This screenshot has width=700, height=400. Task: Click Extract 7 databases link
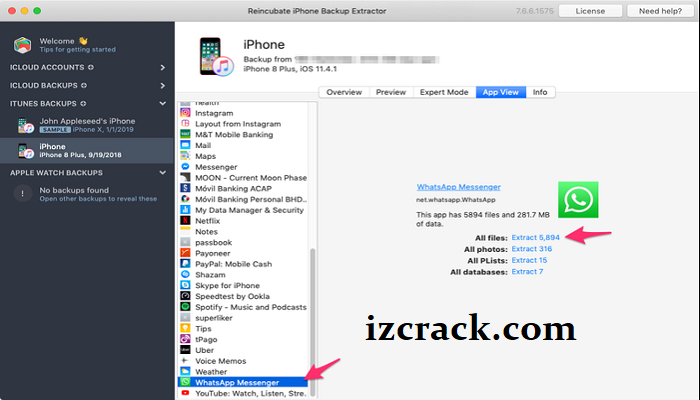tap(527, 271)
